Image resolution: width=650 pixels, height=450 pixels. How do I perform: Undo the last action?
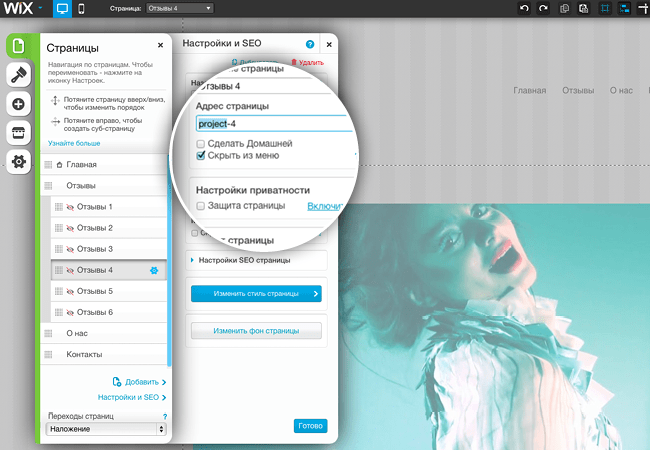click(x=524, y=8)
